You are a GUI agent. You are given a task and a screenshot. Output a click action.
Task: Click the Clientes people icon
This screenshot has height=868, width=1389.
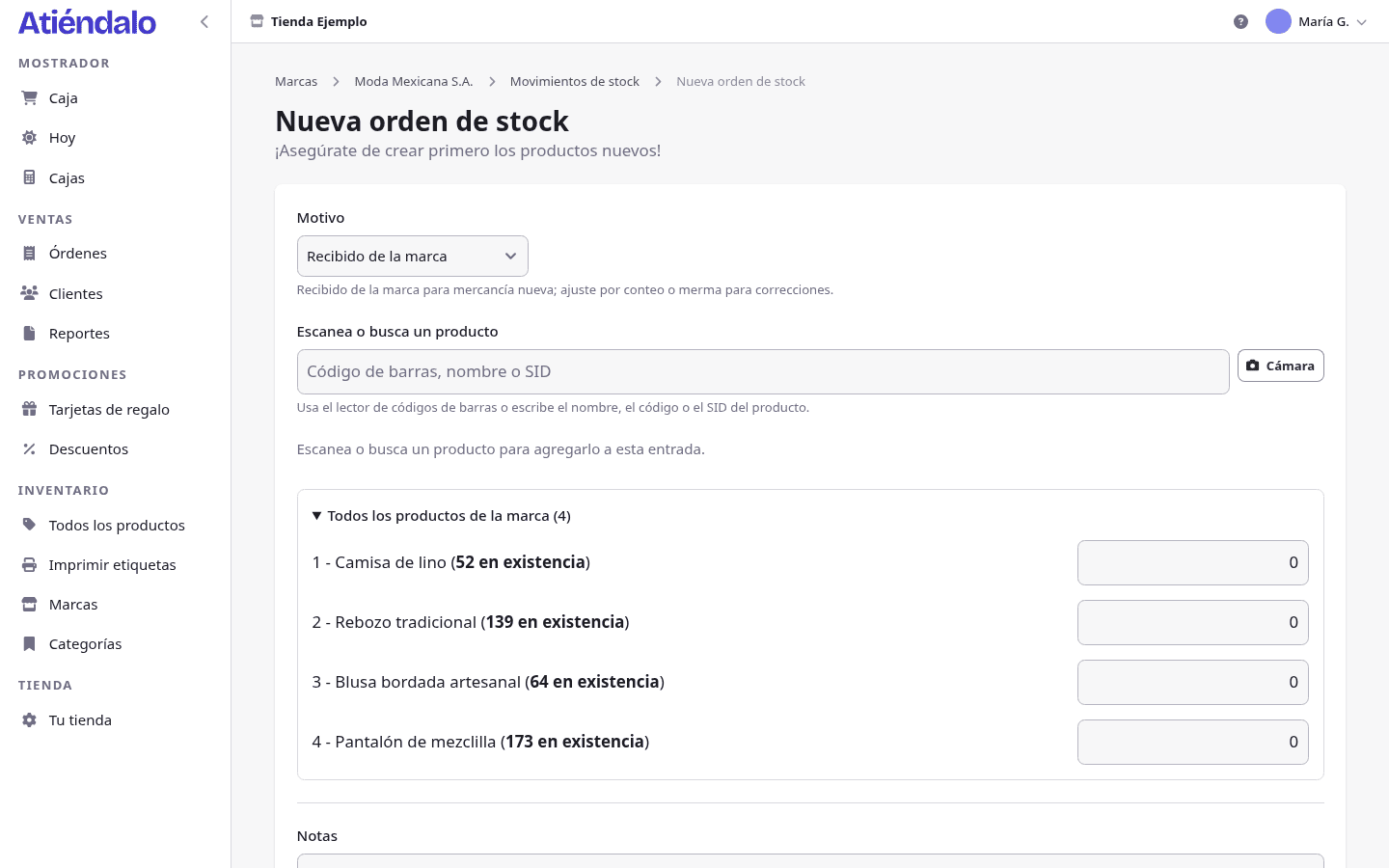click(x=29, y=293)
